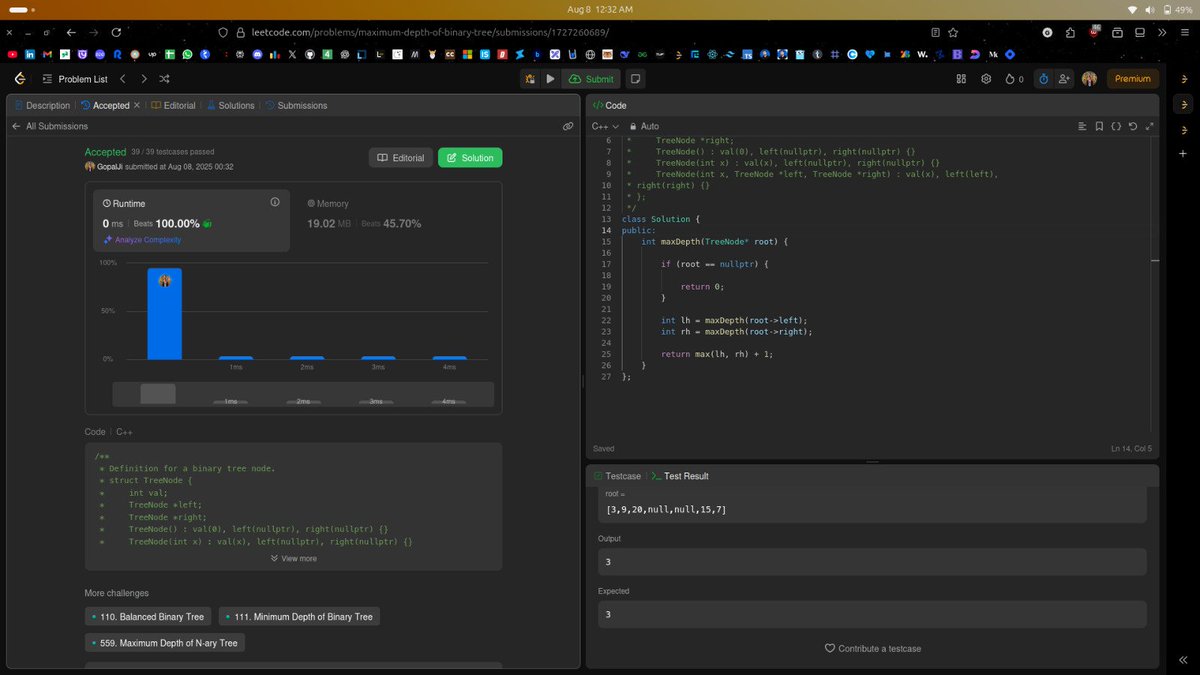Run the code with play icon

[x=550, y=79]
